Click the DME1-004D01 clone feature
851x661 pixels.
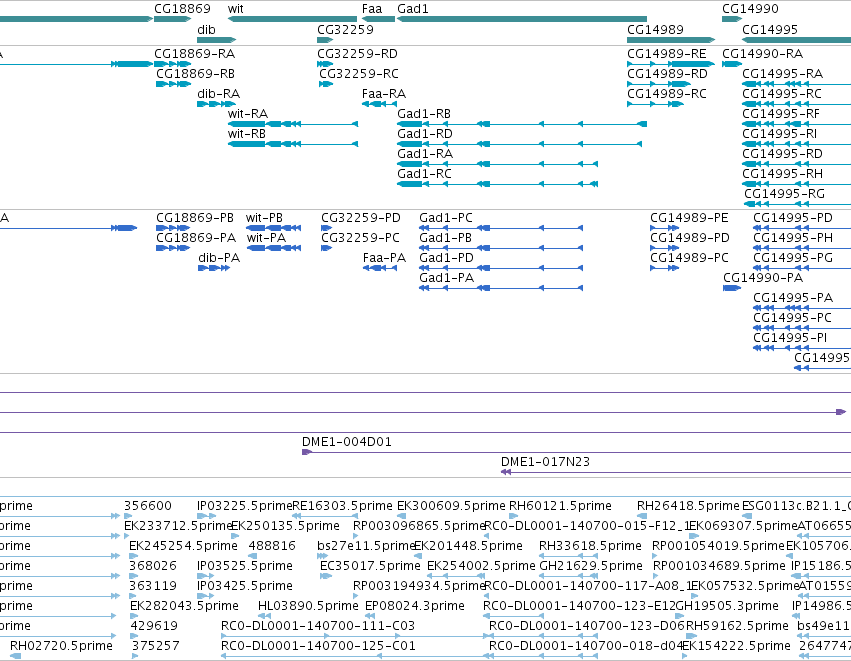point(576,452)
